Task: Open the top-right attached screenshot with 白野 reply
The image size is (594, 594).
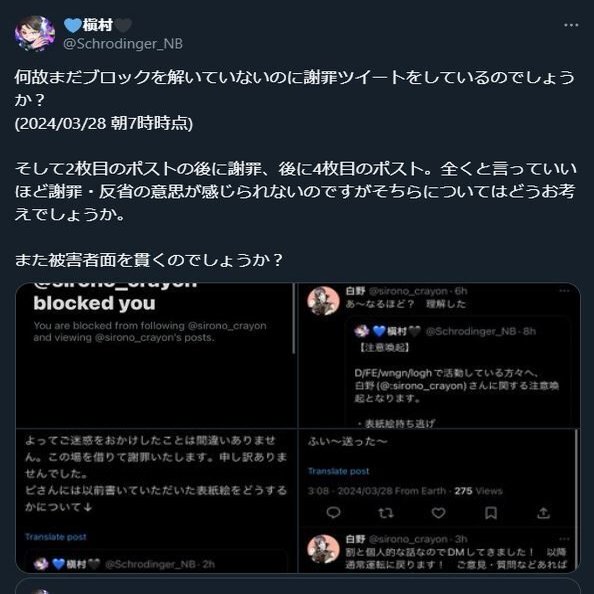Action: [x=439, y=355]
